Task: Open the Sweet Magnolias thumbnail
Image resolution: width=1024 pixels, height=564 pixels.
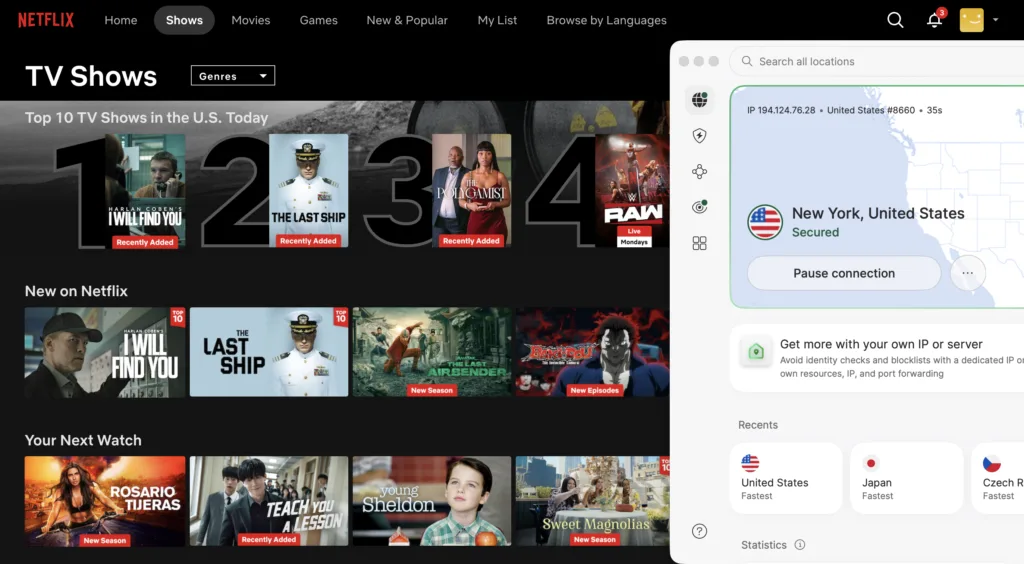Action: (x=592, y=501)
